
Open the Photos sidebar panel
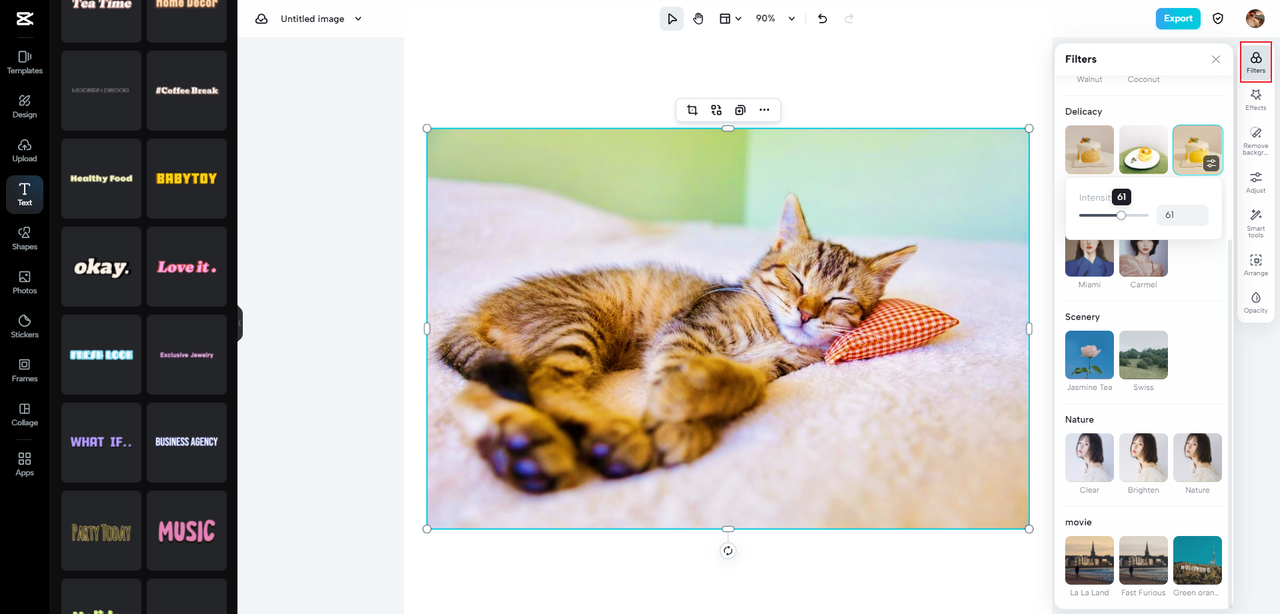(24, 282)
